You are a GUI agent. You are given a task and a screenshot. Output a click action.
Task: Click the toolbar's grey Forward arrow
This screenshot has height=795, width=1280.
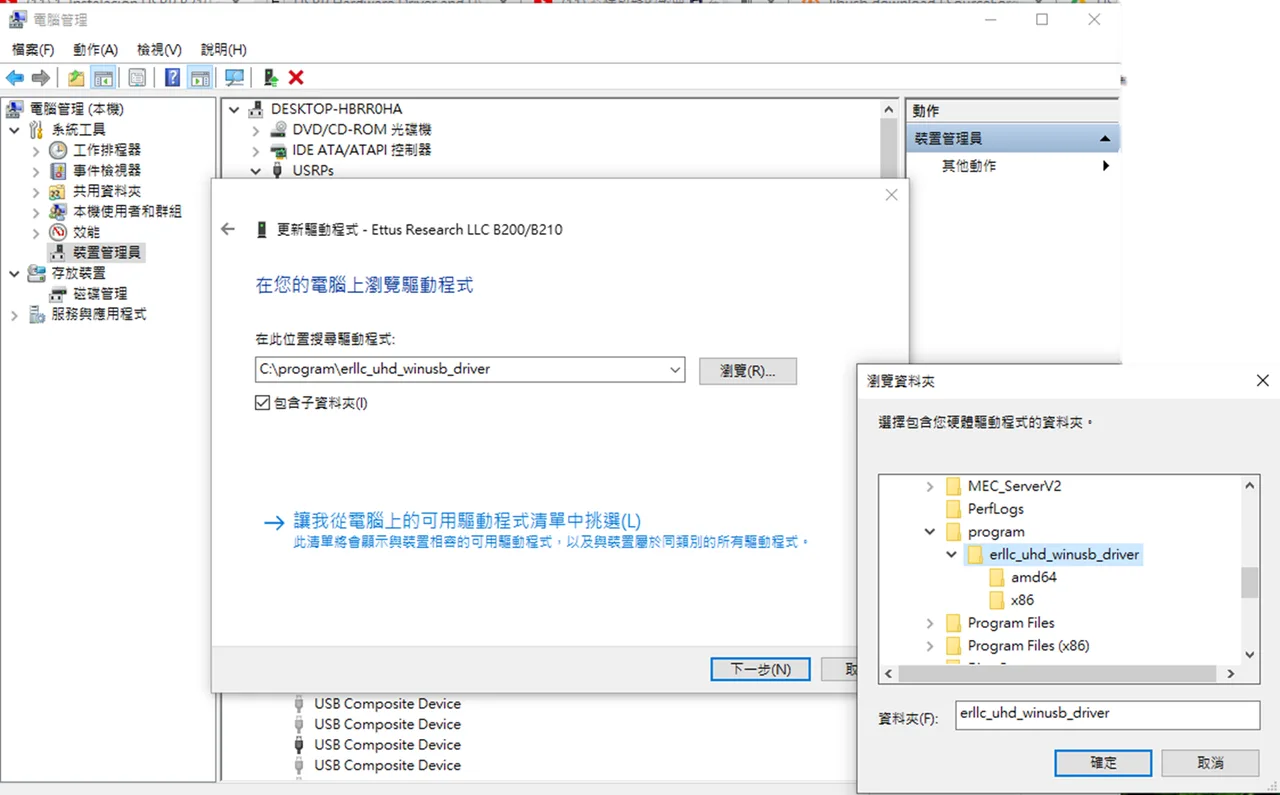point(41,78)
